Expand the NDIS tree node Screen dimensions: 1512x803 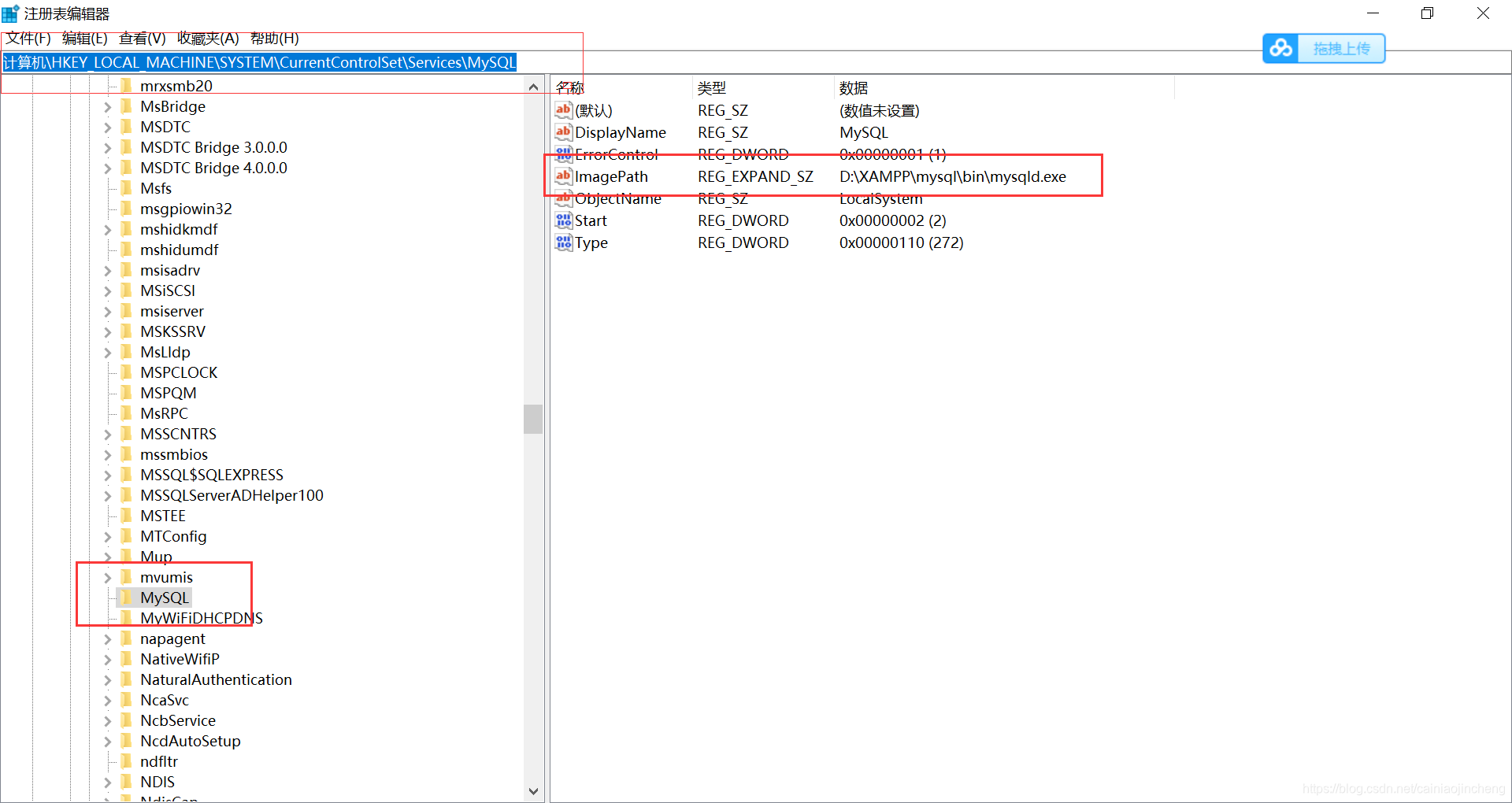[108, 782]
